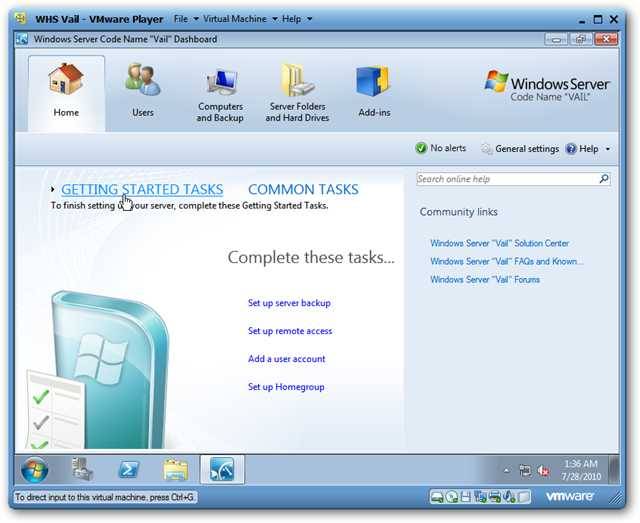Expand the dashboard Help dropdown arrow
Screen dimensions: 640x523
[x=608, y=149]
